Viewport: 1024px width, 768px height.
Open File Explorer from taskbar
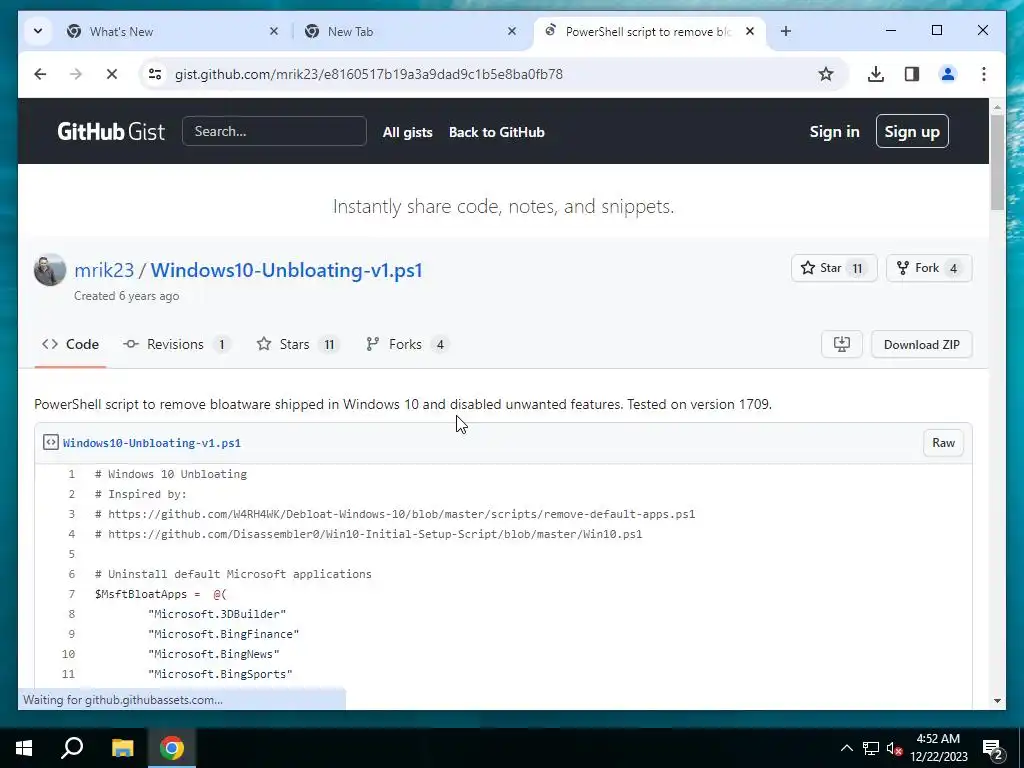click(x=122, y=748)
